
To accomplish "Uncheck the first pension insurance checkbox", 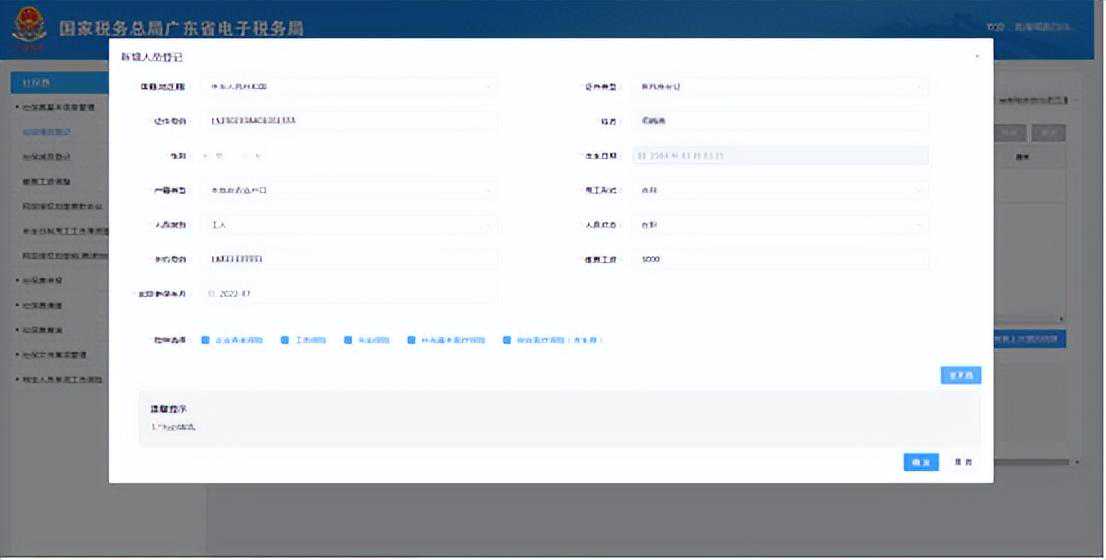I will point(205,340).
